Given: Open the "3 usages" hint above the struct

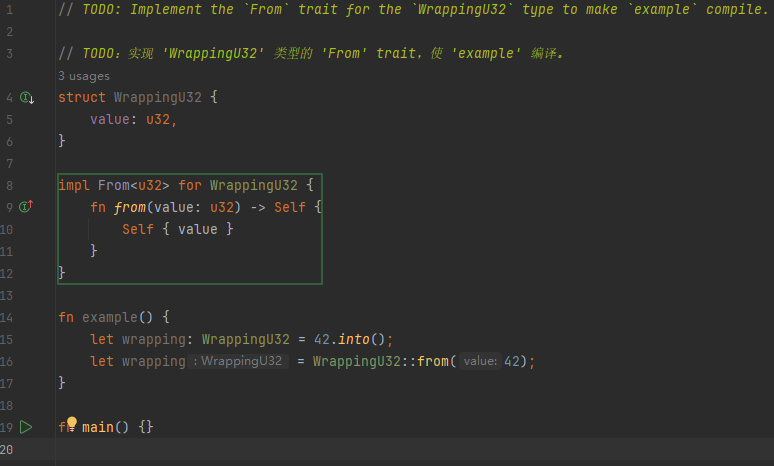Looking at the screenshot, I should pos(84,76).
